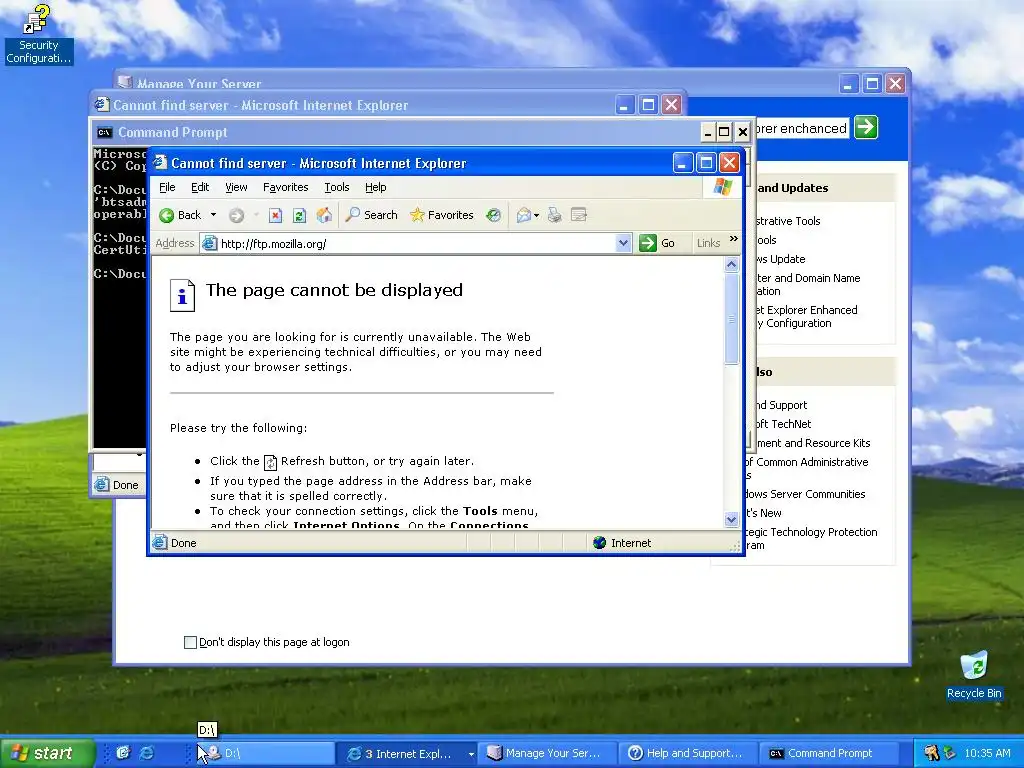
Task: Expand the Links toolbar chevron
Action: pos(733,239)
